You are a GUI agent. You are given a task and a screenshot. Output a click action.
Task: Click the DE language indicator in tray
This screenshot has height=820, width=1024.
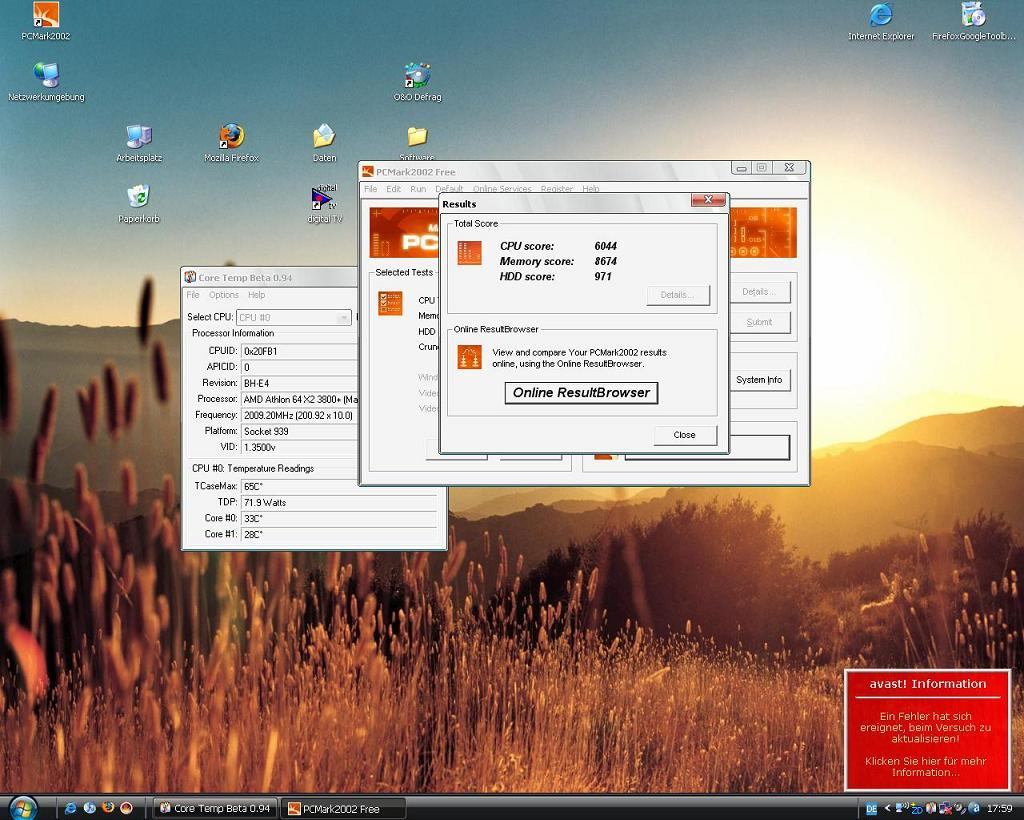[871, 809]
